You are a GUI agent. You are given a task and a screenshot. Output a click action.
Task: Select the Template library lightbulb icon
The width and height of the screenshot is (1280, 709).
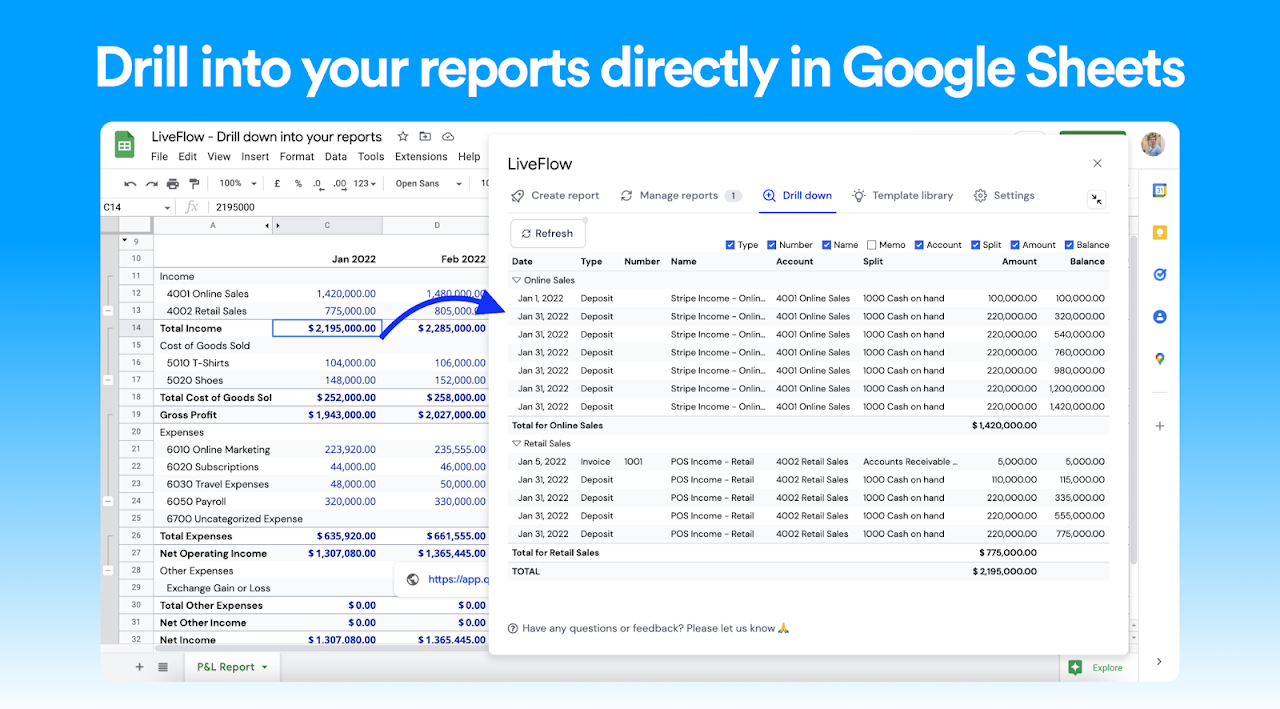[x=858, y=195]
